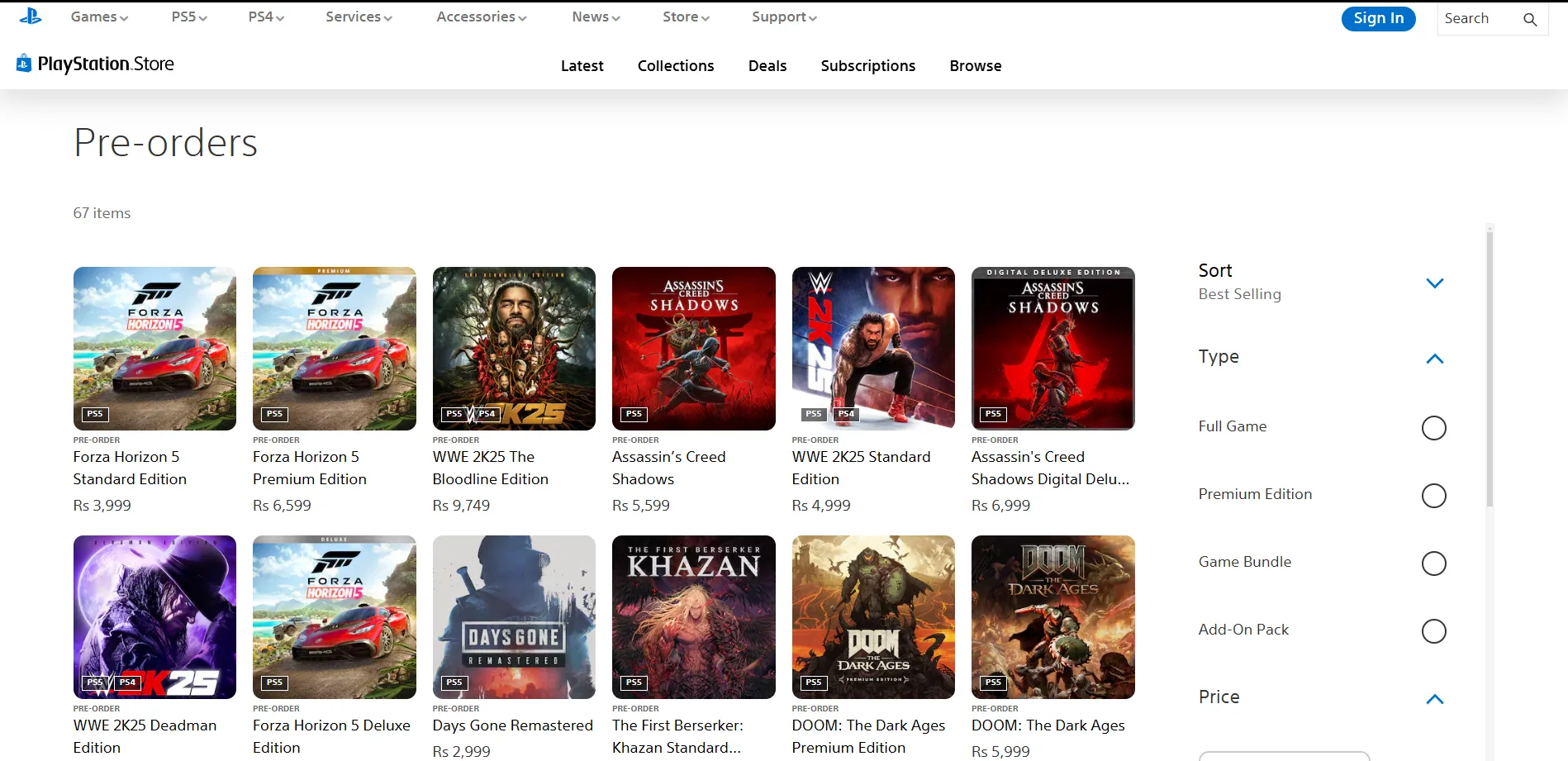The image size is (1568, 761).
Task: Open PS4 dropdown menu
Action: (266, 17)
